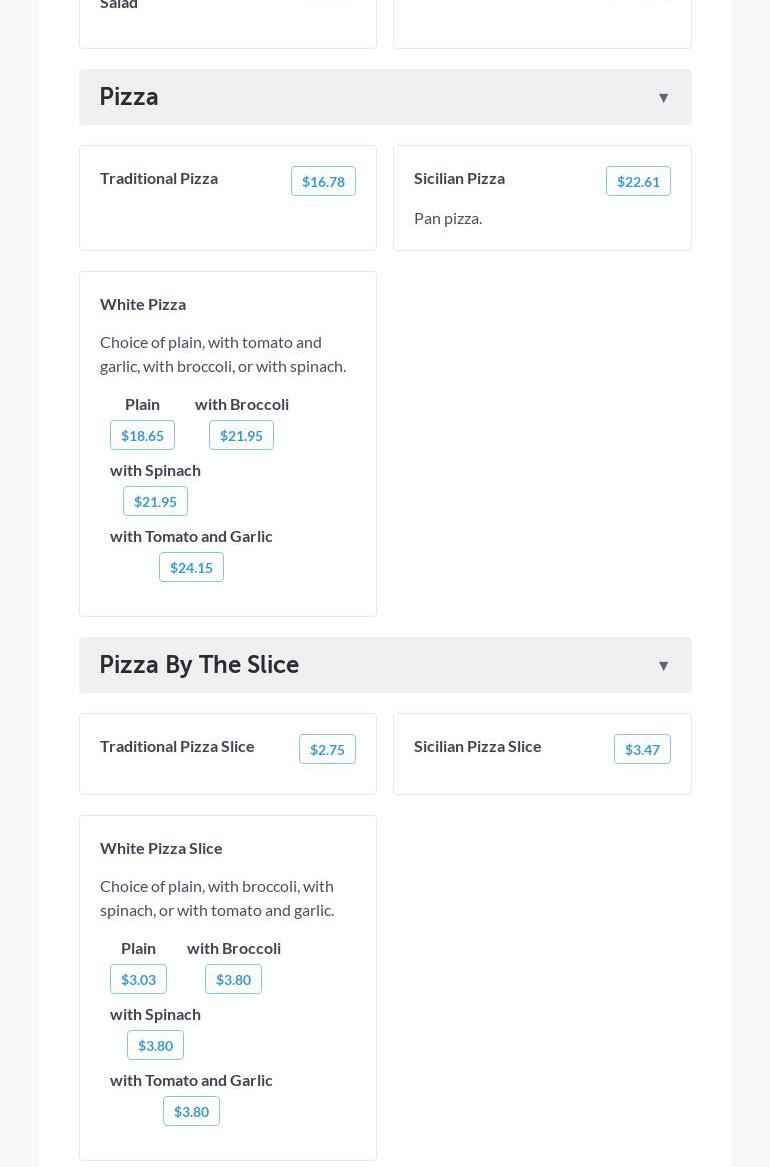Viewport: 770px width, 1167px height.
Task: Select Plain White Pizza Slice $3.03
Action: (138, 979)
